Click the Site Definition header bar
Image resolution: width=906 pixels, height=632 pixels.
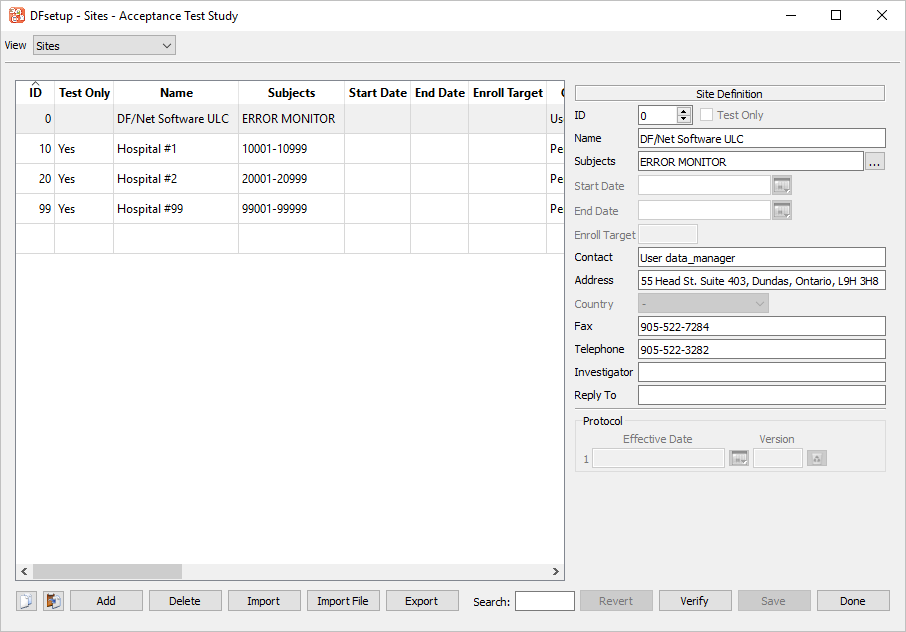click(729, 93)
